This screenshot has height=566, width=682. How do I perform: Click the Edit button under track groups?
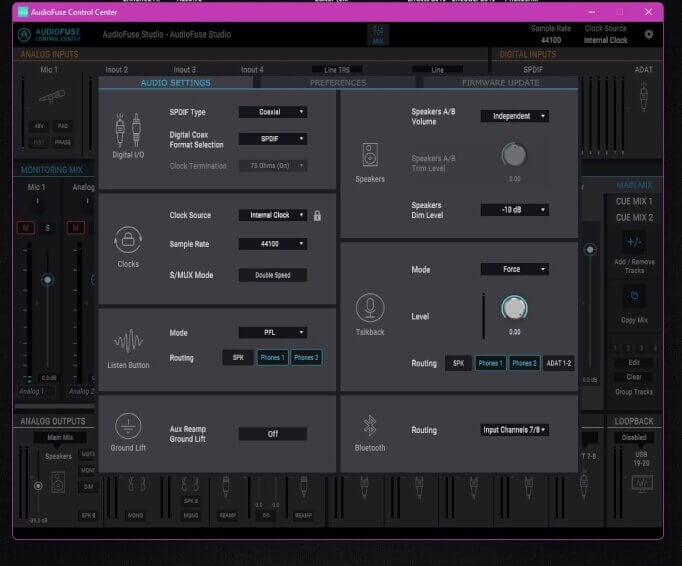(x=634, y=362)
